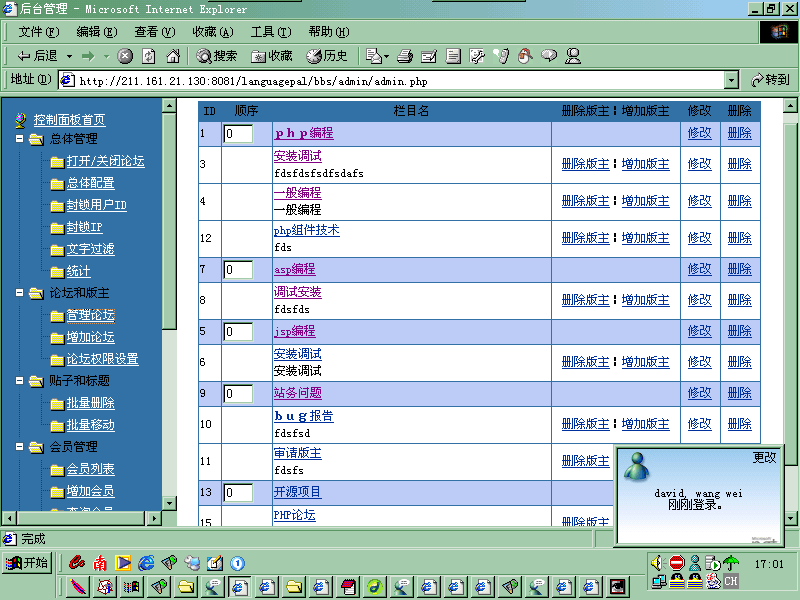Go to the Home page icon

tap(173, 56)
